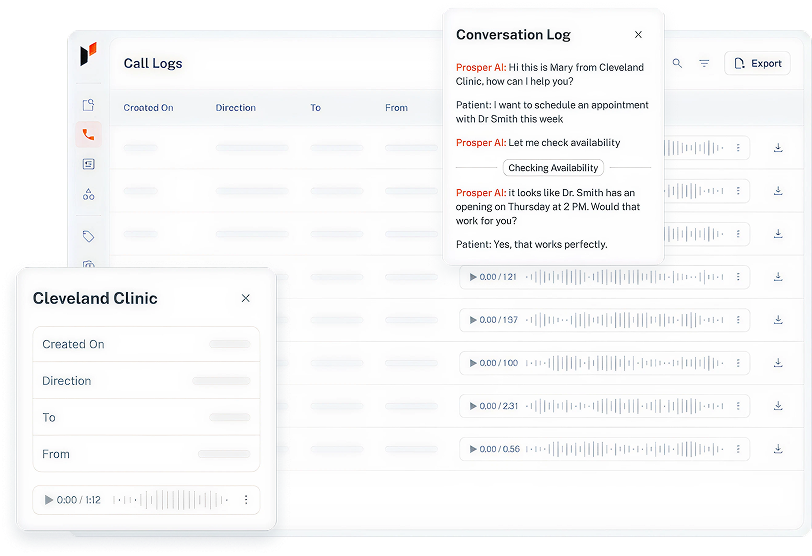
Task: Play the 0:56 call recording
Action: [x=473, y=449]
